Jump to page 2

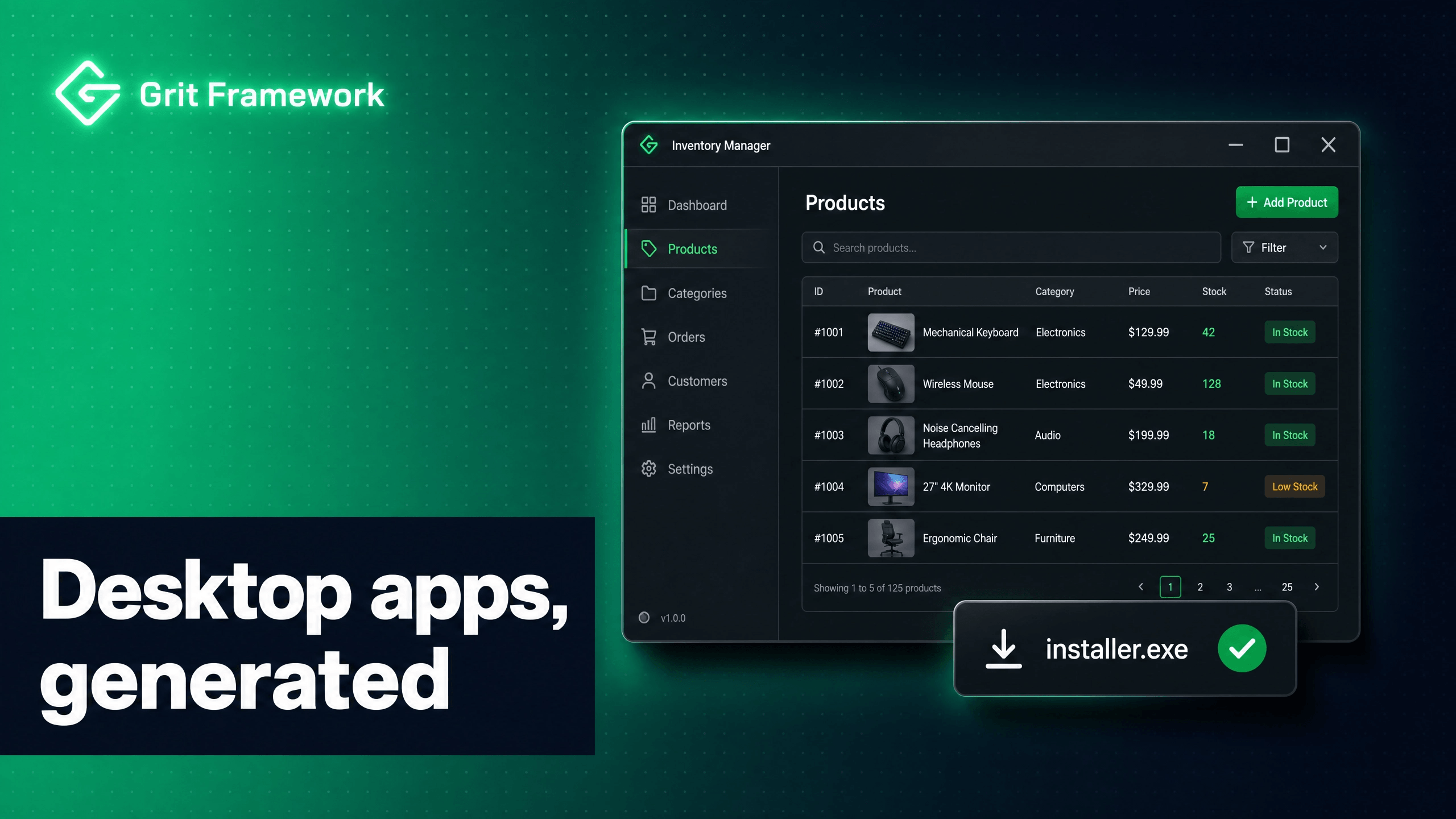1200,587
